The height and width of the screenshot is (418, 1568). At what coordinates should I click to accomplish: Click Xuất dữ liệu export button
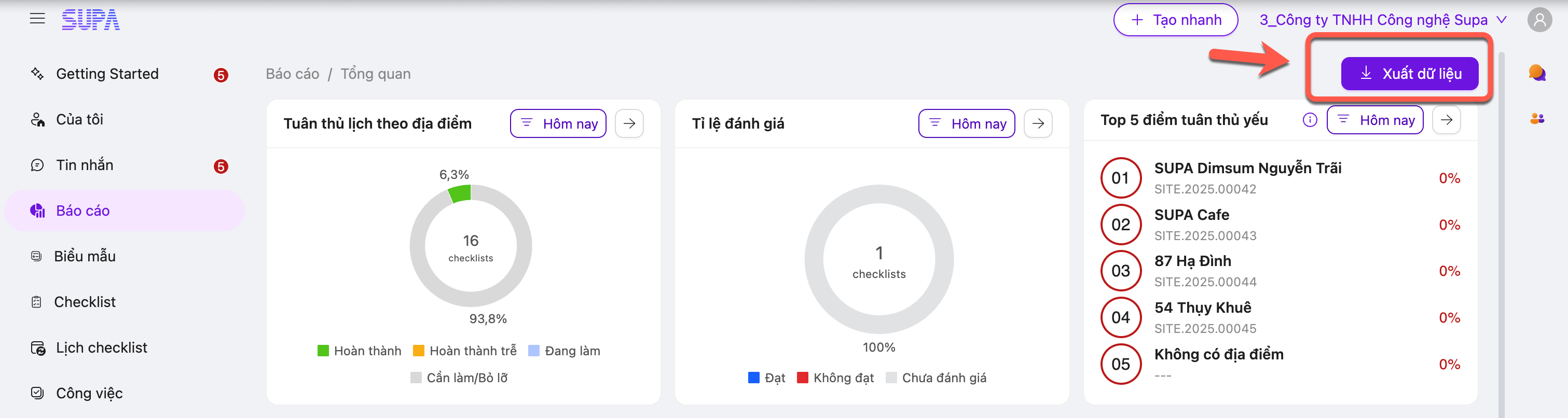click(x=1409, y=74)
